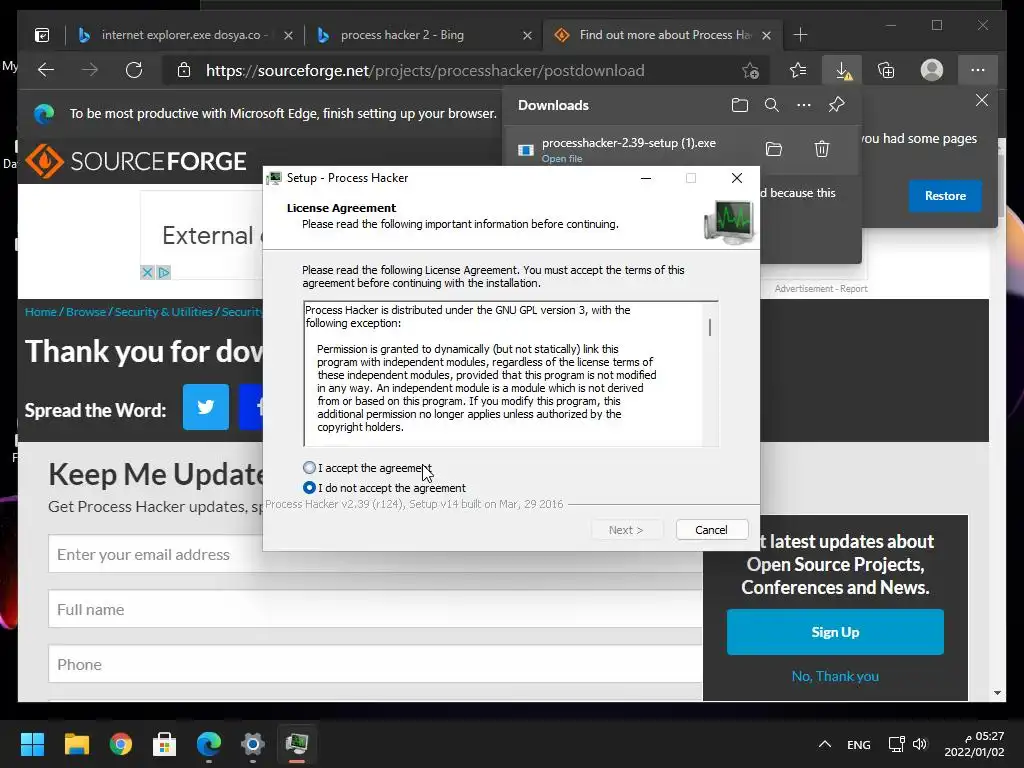Image resolution: width=1024 pixels, height=768 pixels.
Task: Close the Process Hacker SourceForge tab
Action: tap(767, 35)
